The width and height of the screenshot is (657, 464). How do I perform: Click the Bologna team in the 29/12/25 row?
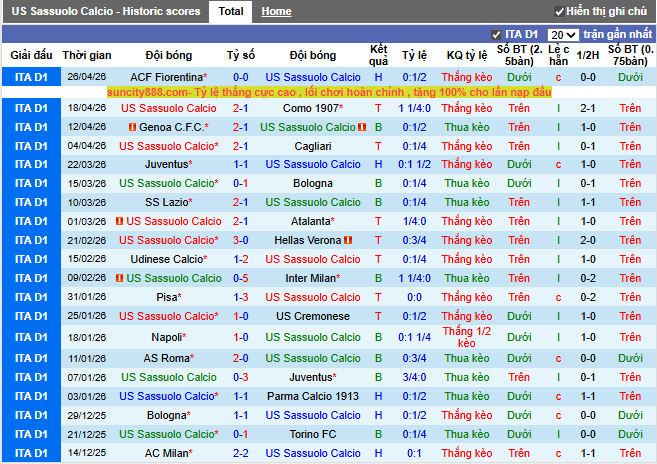(x=166, y=415)
